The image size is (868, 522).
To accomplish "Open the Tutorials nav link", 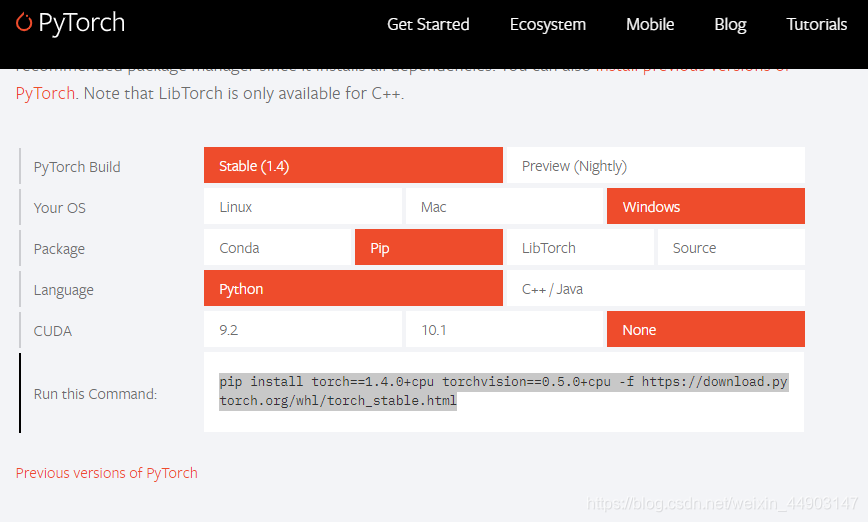I will 817,24.
